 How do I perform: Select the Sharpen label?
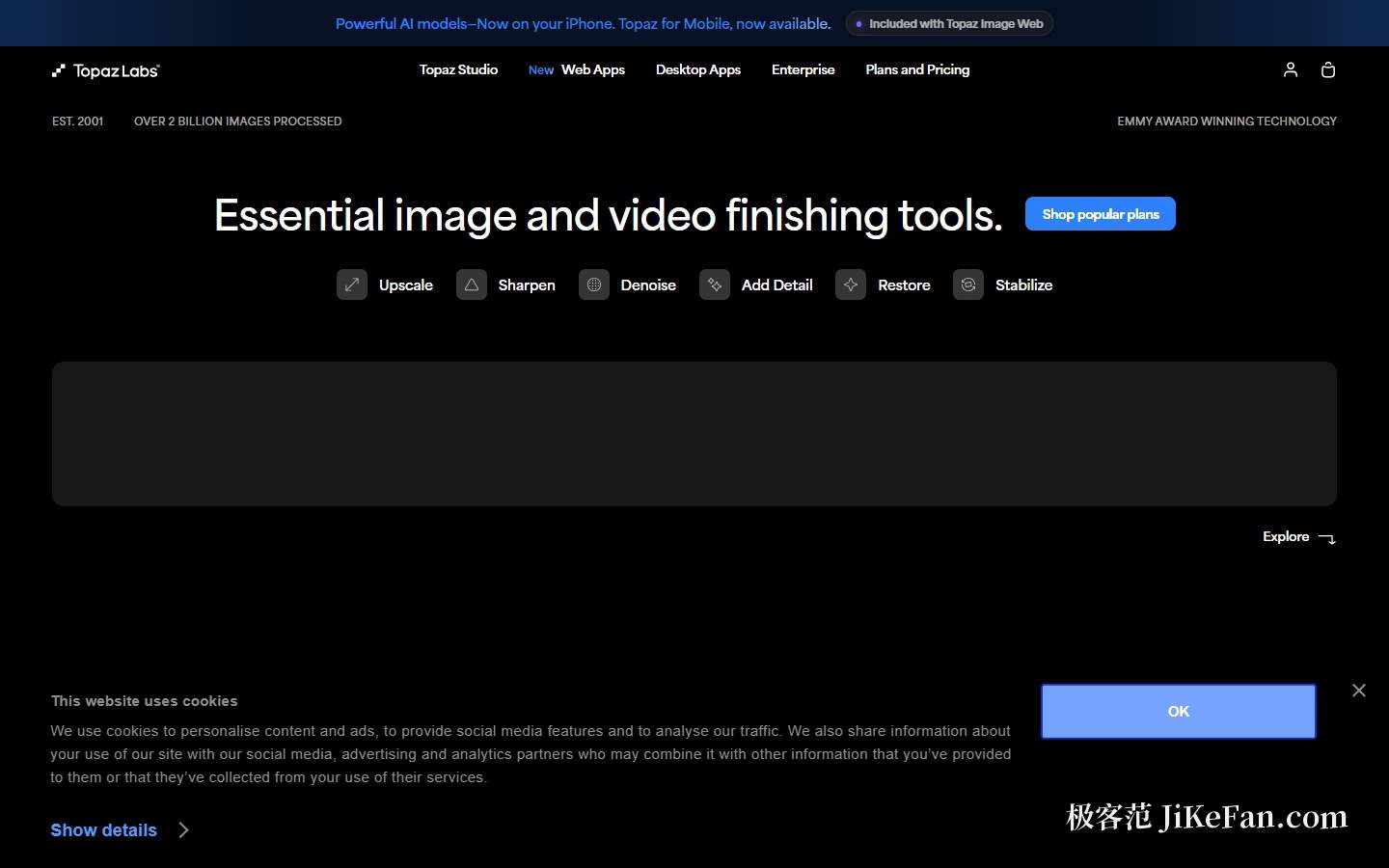tap(527, 285)
